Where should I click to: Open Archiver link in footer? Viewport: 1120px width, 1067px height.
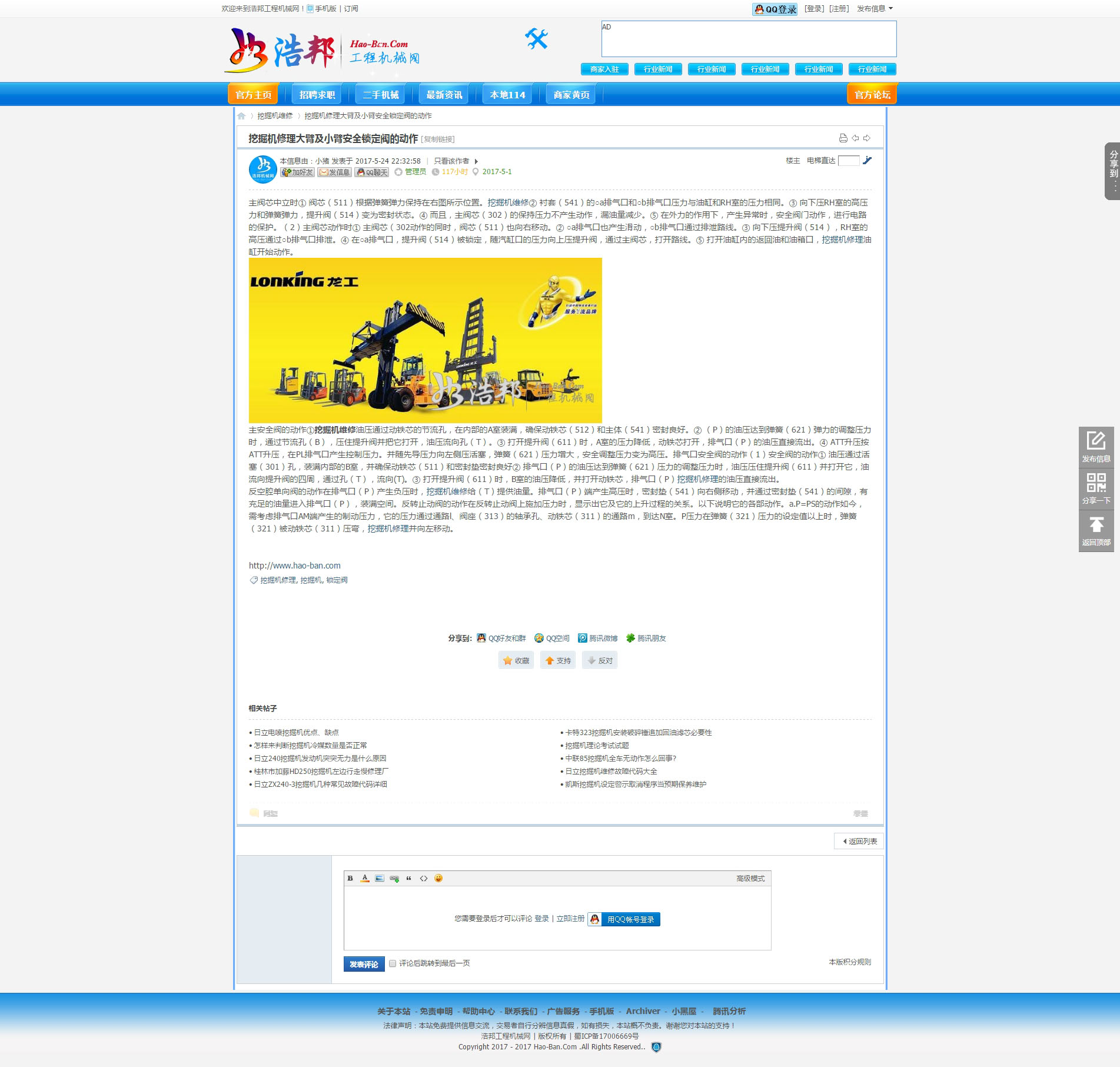click(x=643, y=1011)
